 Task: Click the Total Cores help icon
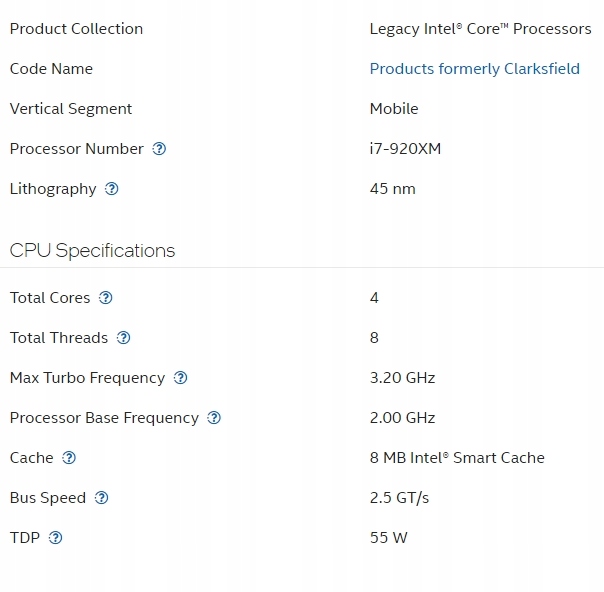[105, 298]
